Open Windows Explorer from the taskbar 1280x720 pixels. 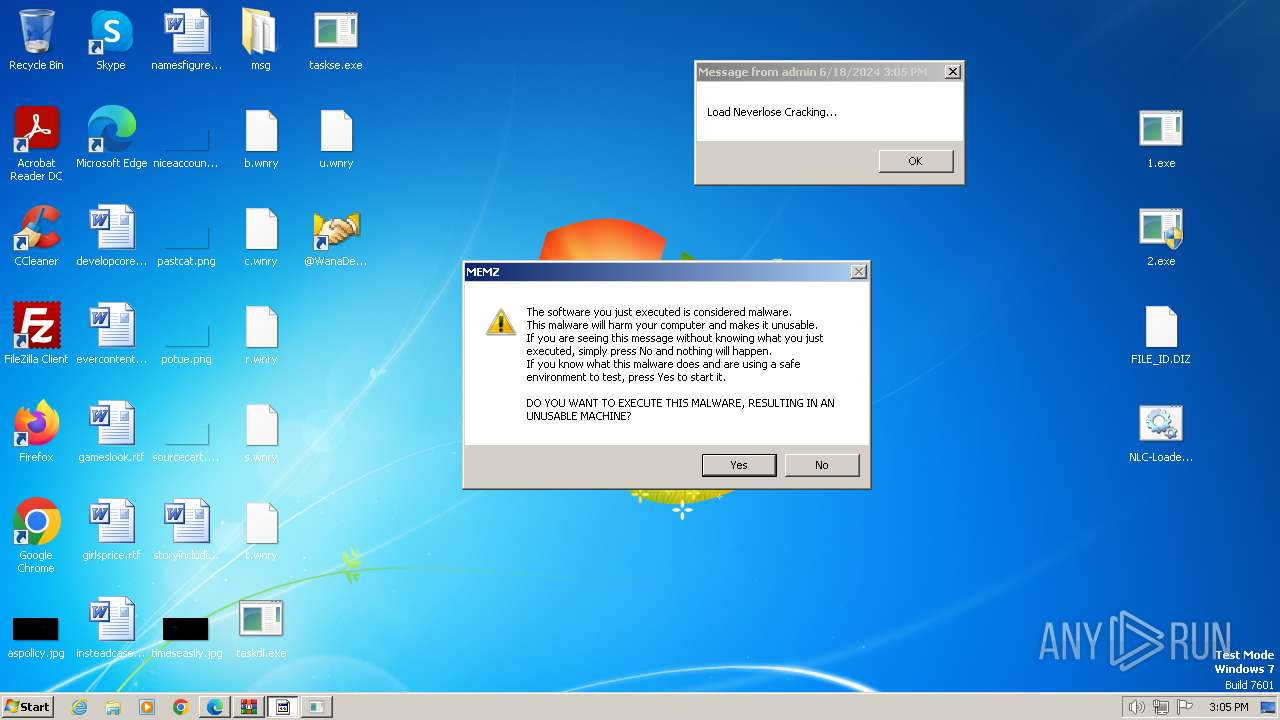click(x=113, y=707)
